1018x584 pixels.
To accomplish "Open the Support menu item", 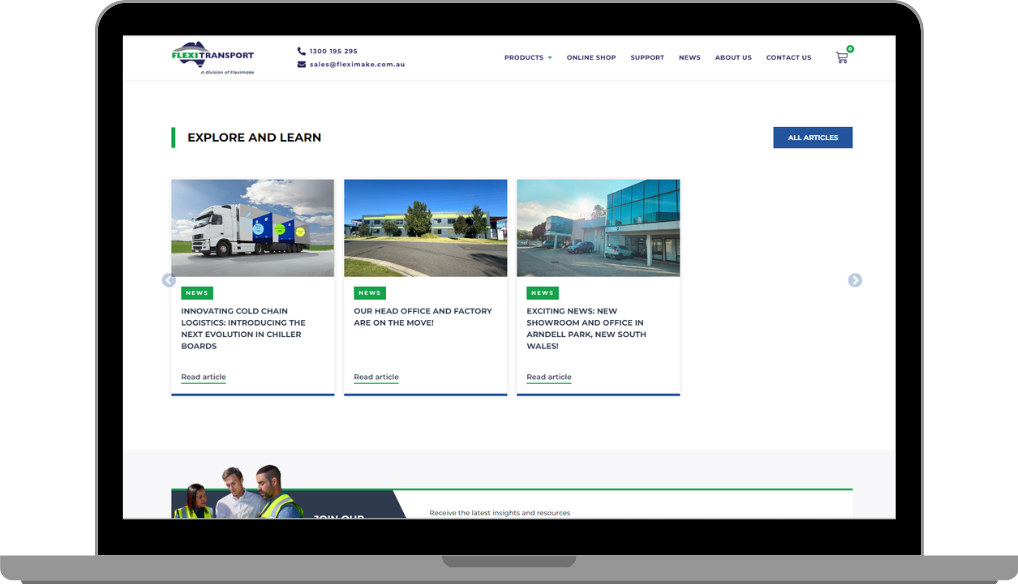I will (x=647, y=58).
